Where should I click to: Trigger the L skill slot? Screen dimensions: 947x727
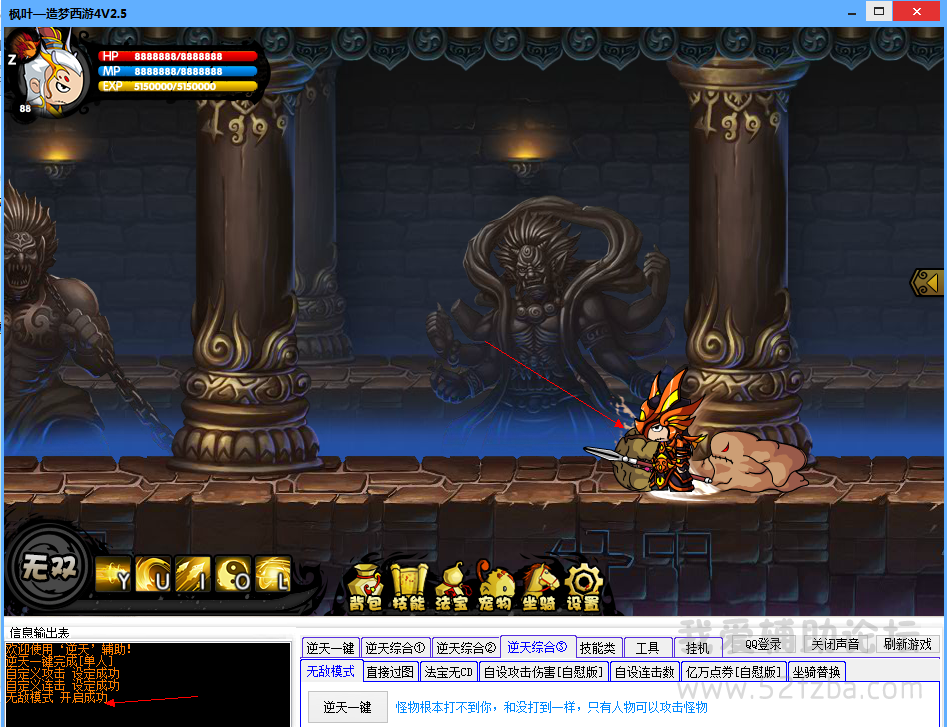(273, 574)
